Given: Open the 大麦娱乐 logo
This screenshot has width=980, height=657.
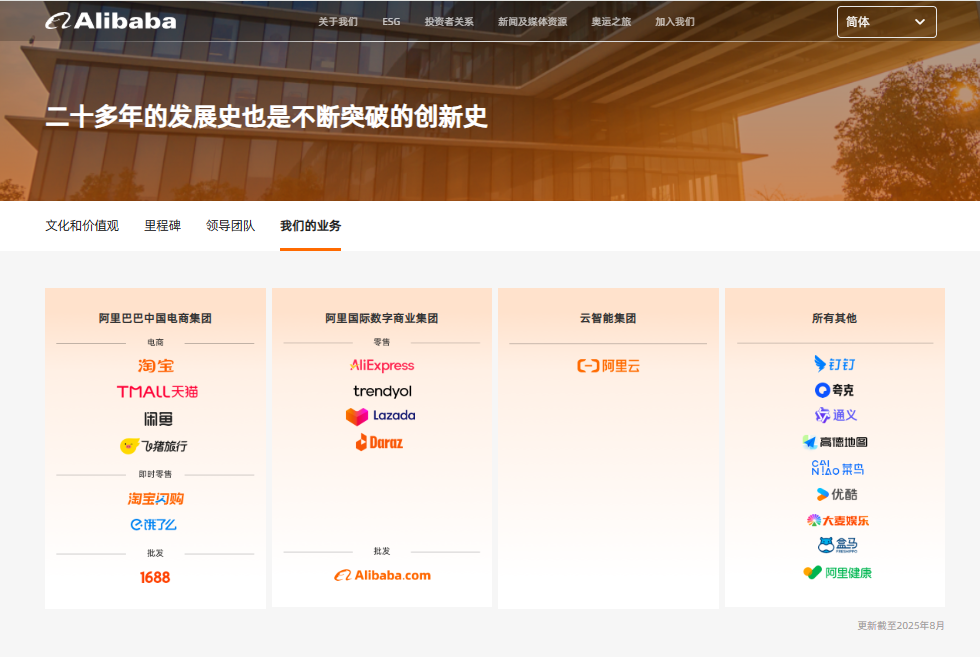Looking at the screenshot, I should [838, 520].
